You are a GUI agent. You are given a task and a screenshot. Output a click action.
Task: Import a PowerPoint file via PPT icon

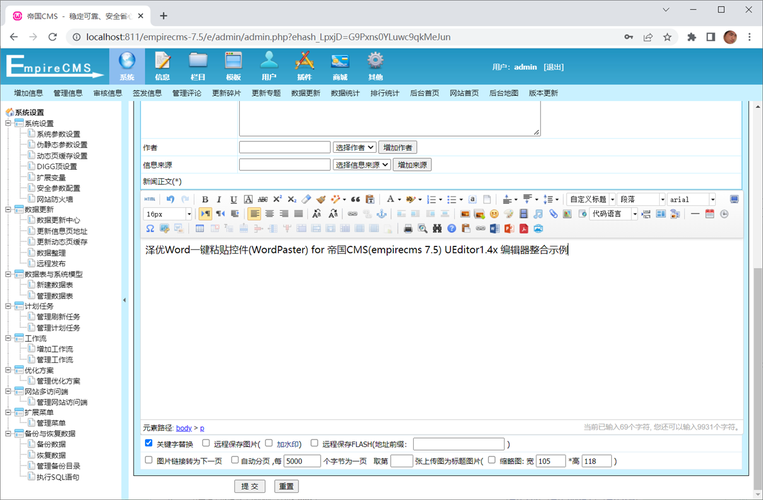coord(509,229)
